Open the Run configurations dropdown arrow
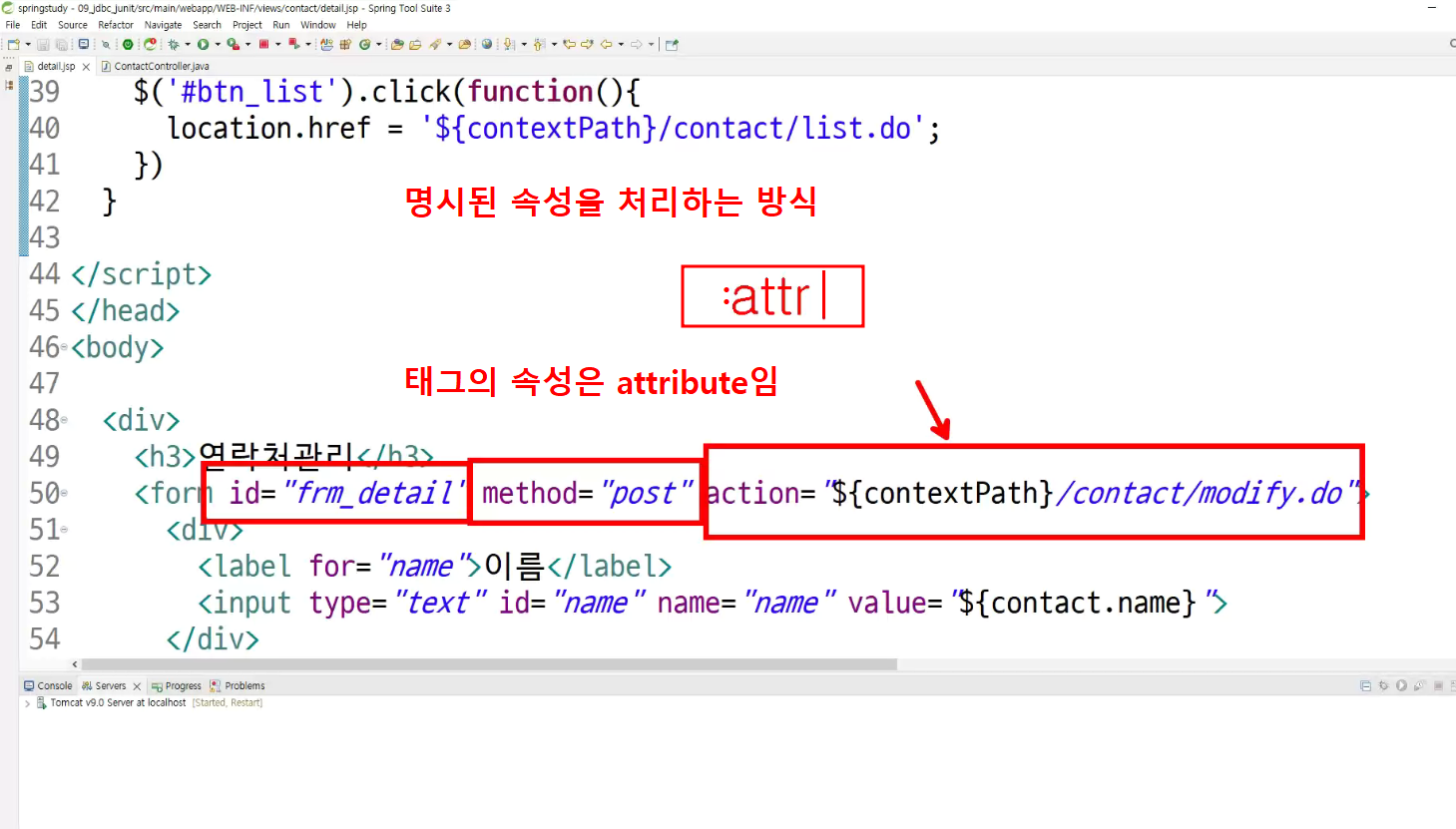Viewport: 1456px width, 829px height. 218,44
